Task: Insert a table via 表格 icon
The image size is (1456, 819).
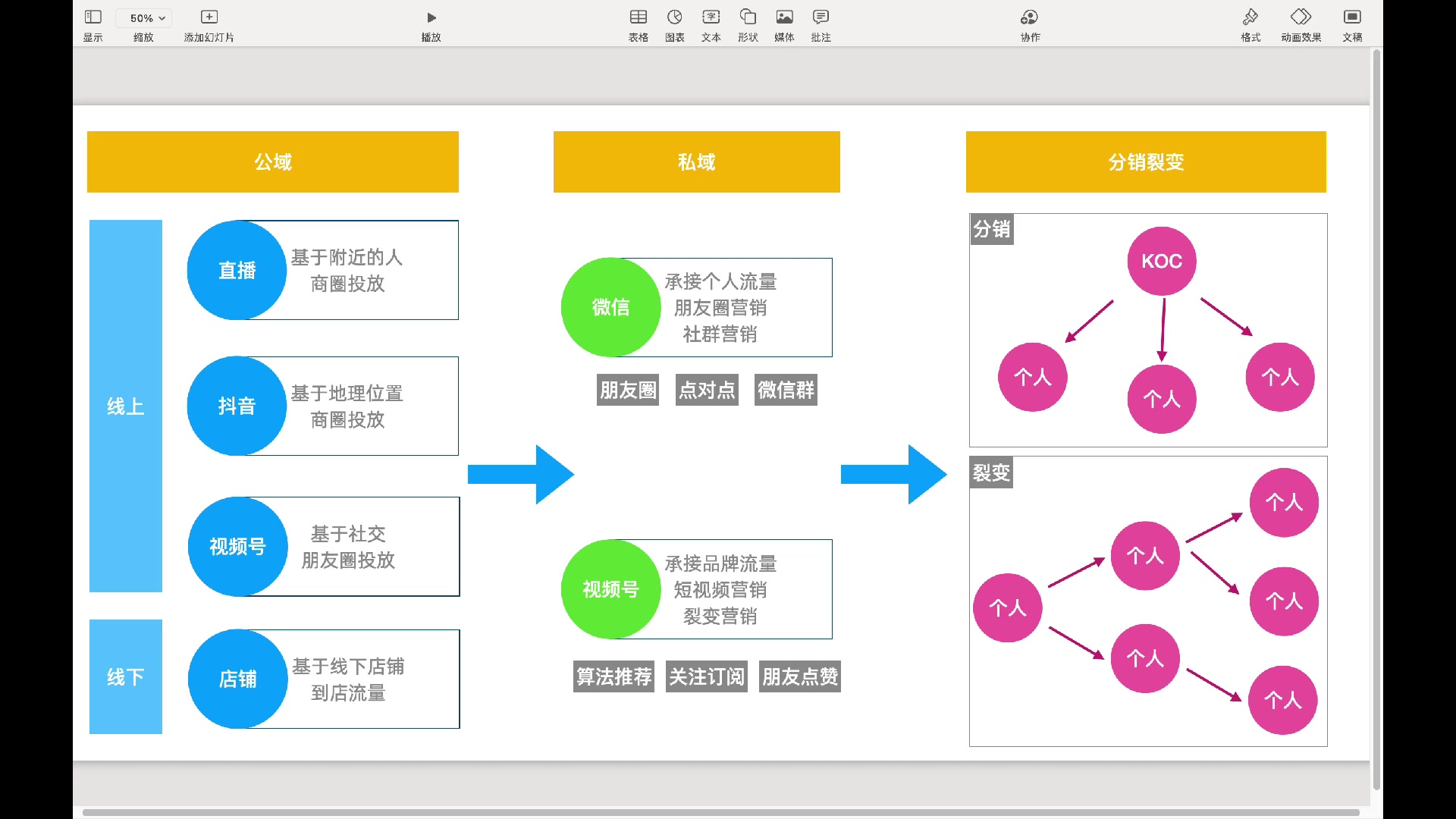Action: 639,17
